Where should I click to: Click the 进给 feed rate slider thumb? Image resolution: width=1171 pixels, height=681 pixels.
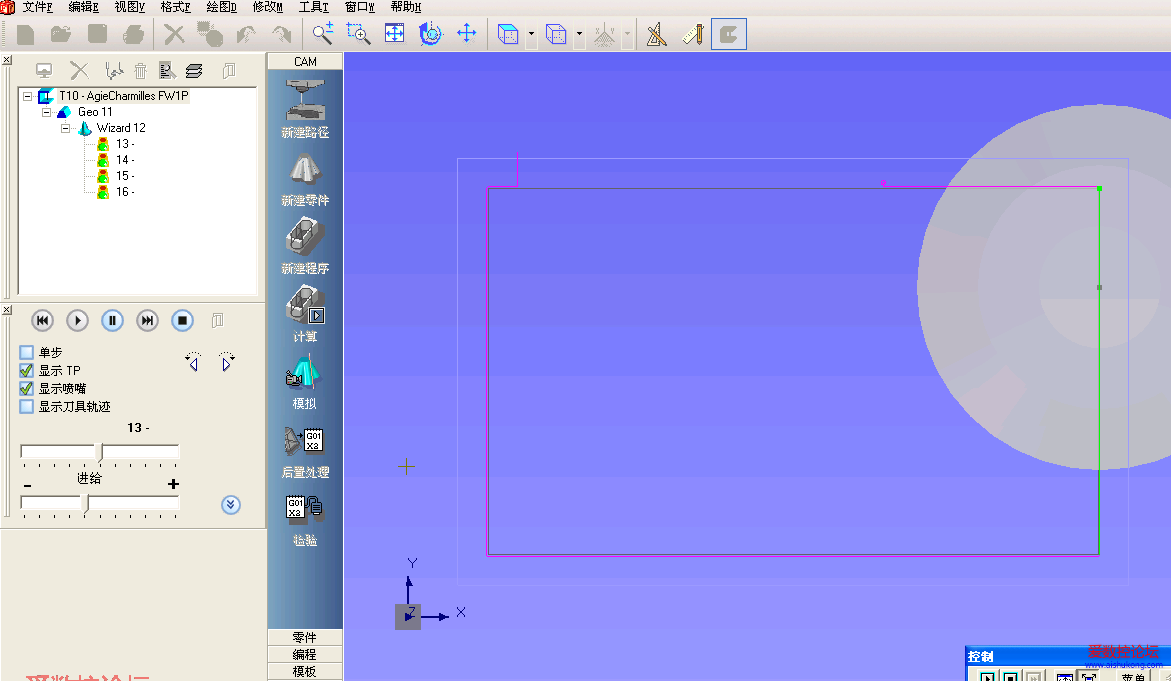[x=85, y=504]
